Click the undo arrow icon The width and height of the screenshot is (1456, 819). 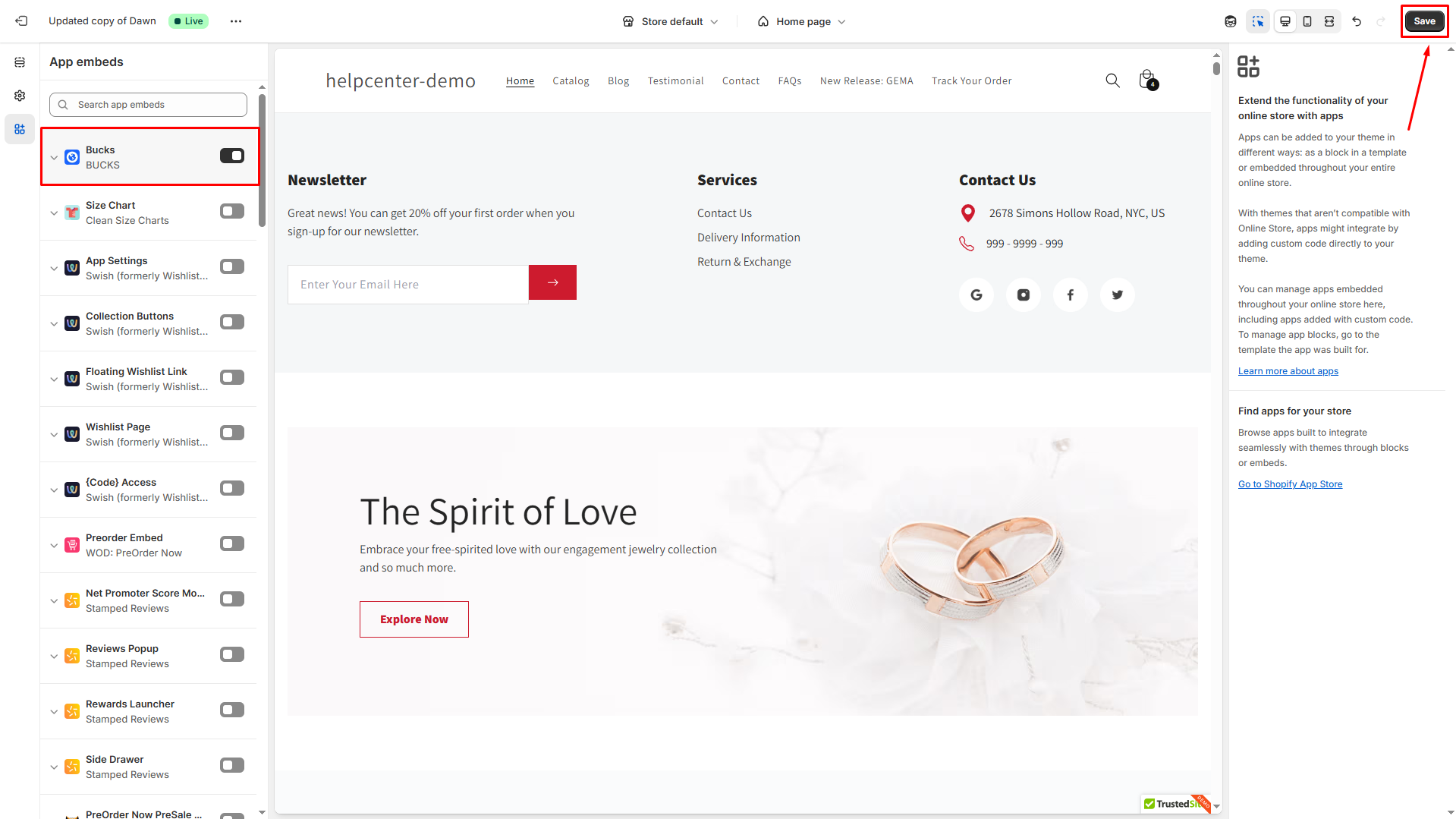(x=1357, y=21)
